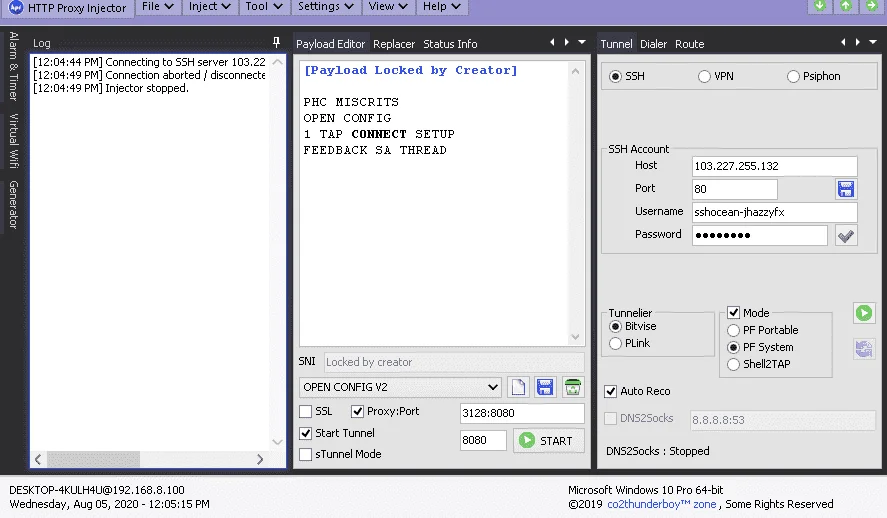Enable sTunnel Mode checkbox

[305, 454]
